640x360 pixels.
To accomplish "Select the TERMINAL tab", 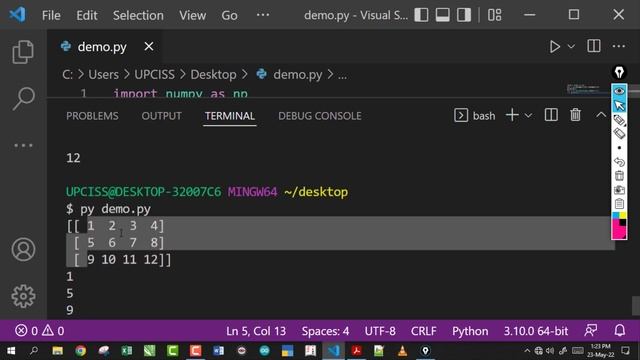I will pos(230,116).
